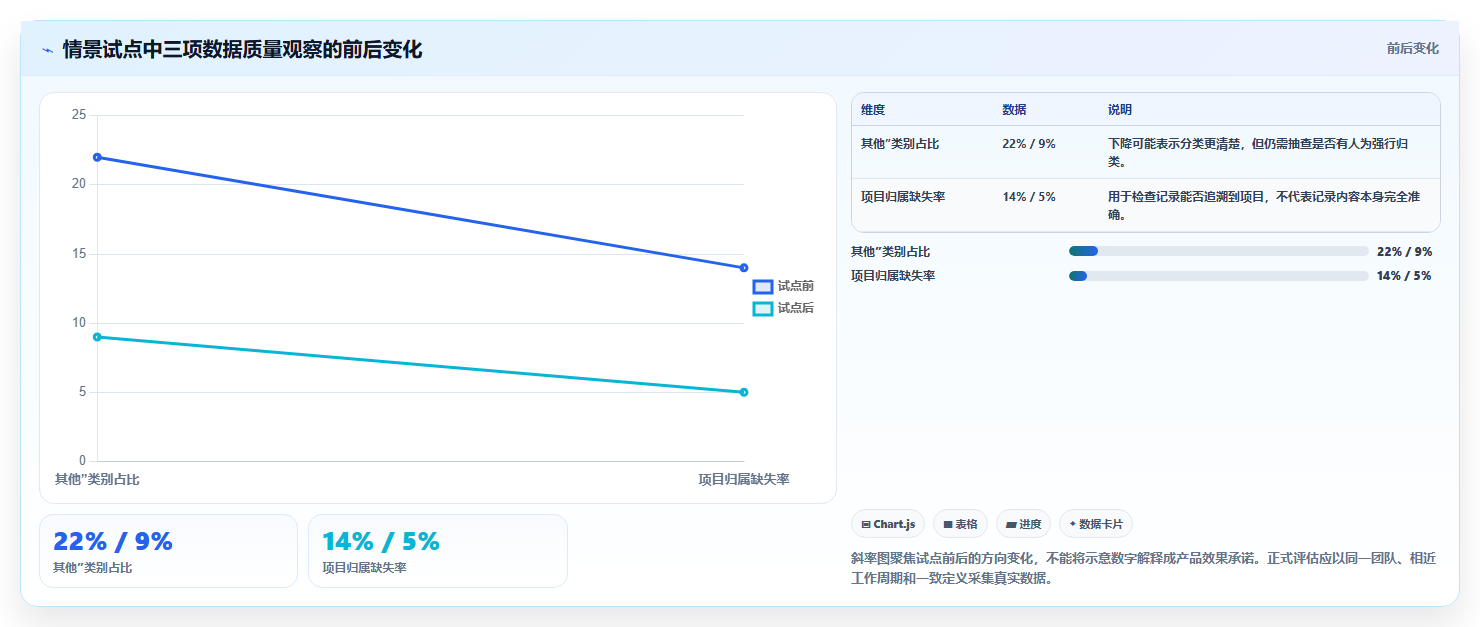Click the 14% / 5% value beside the progress bar
This screenshot has height=627, width=1480.
click(x=1404, y=276)
